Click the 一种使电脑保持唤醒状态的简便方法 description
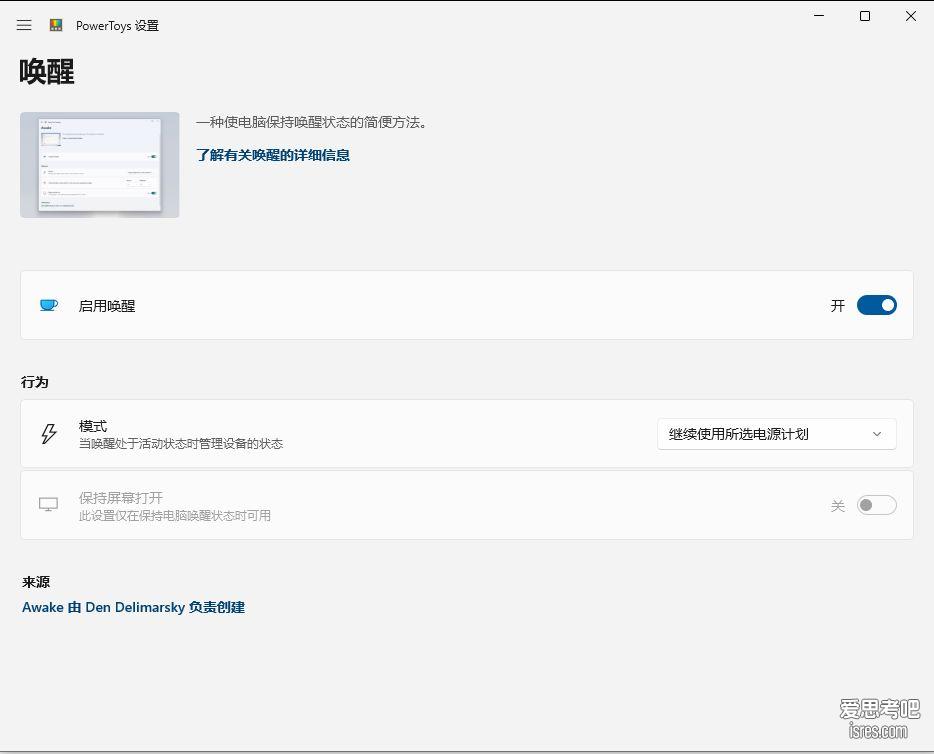The width and height of the screenshot is (934, 754). click(312, 122)
